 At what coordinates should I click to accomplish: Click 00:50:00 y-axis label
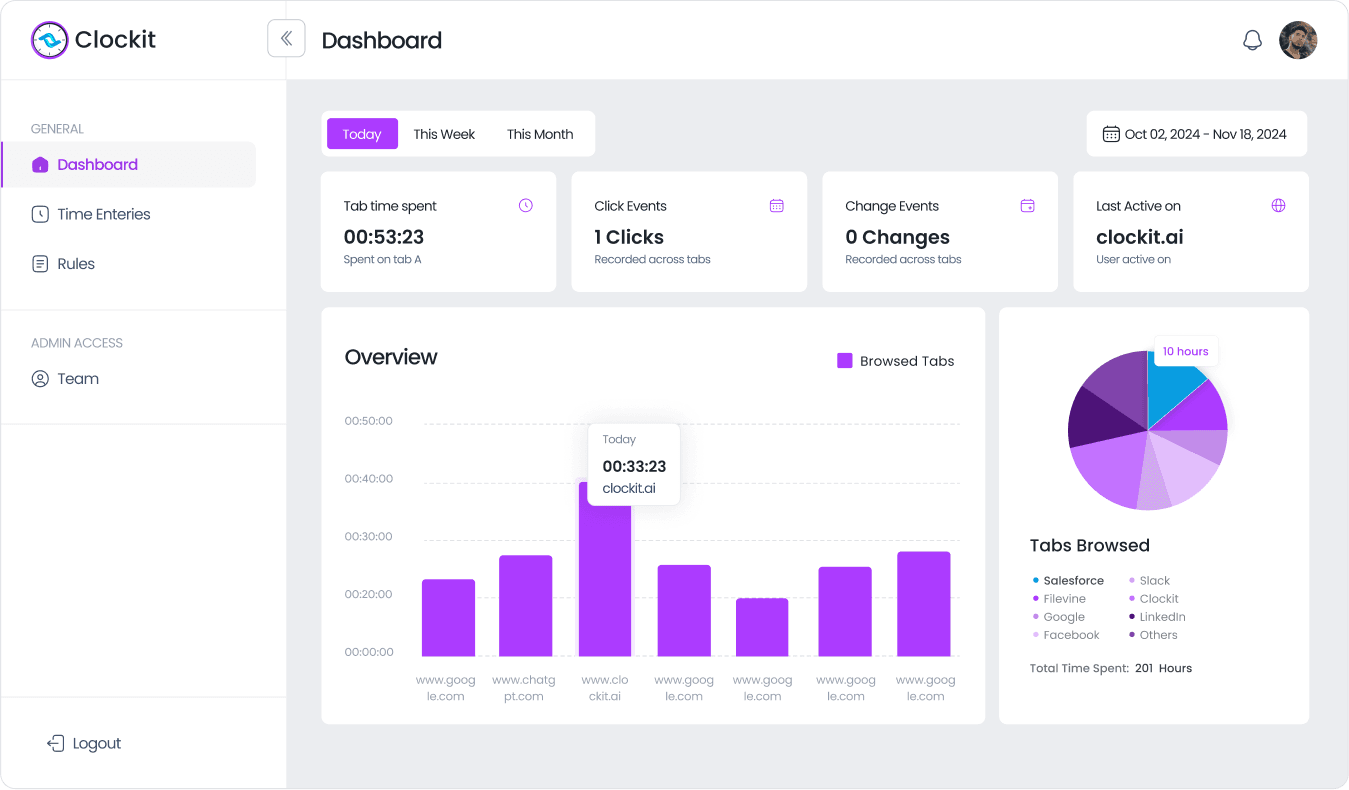pyautogui.click(x=369, y=421)
